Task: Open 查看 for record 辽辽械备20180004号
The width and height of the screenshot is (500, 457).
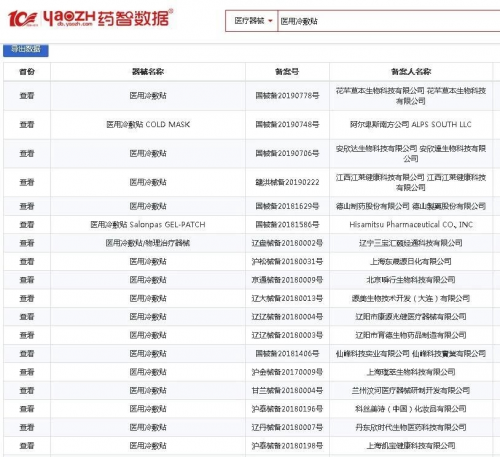Action: (x=27, y=317)
